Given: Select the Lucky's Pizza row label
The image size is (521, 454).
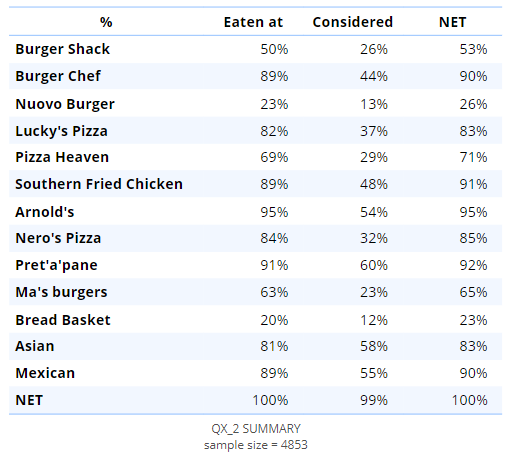Looking at the screenshot, I should [62, 131].
